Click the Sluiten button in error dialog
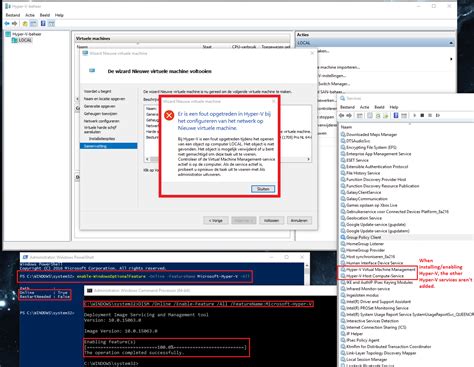This screenshot has height=367, width=474. pyautogui.click(x=263, y=189)
